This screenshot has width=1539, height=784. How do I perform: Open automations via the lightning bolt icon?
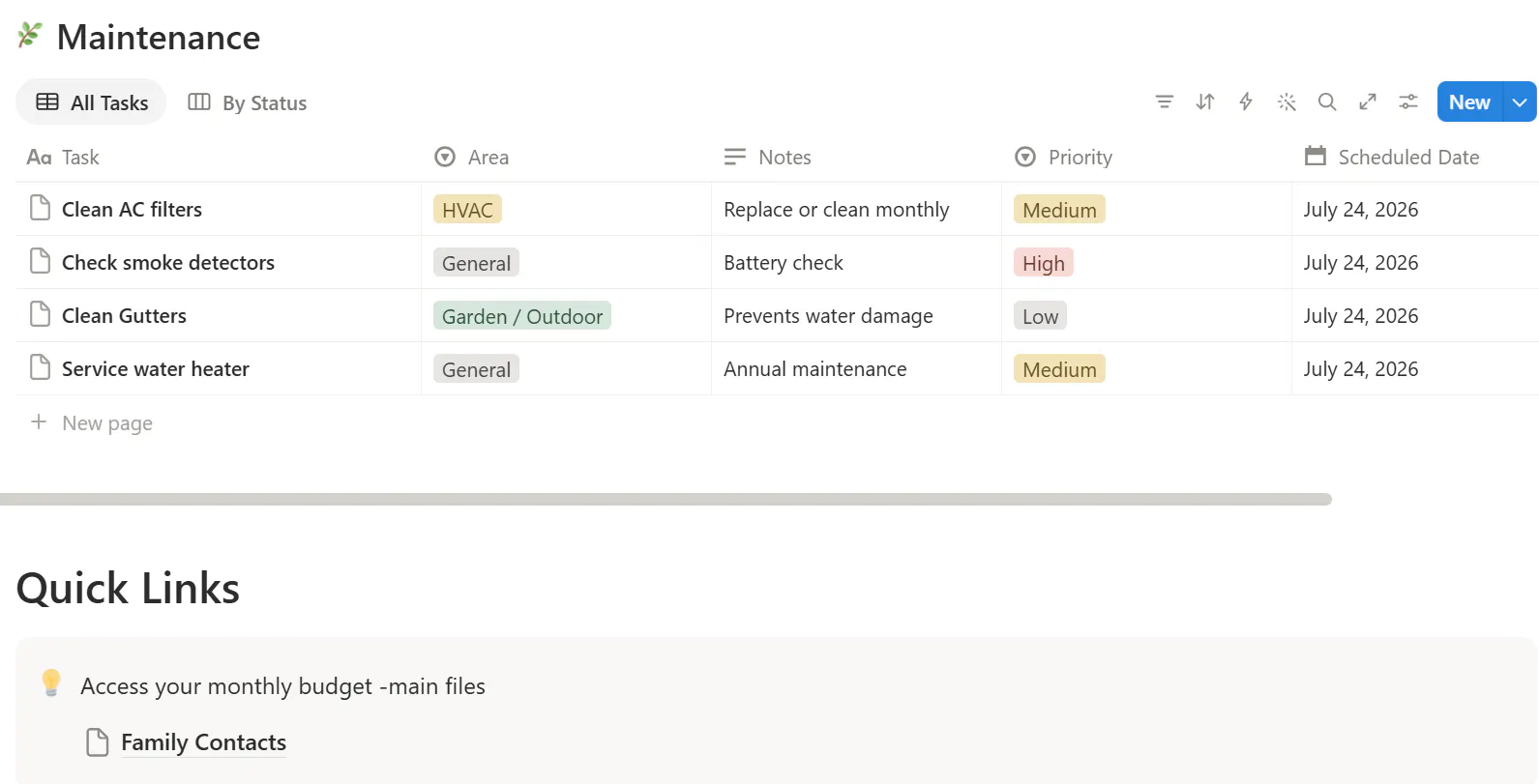pyautogui.click(x=1246, y=102)
